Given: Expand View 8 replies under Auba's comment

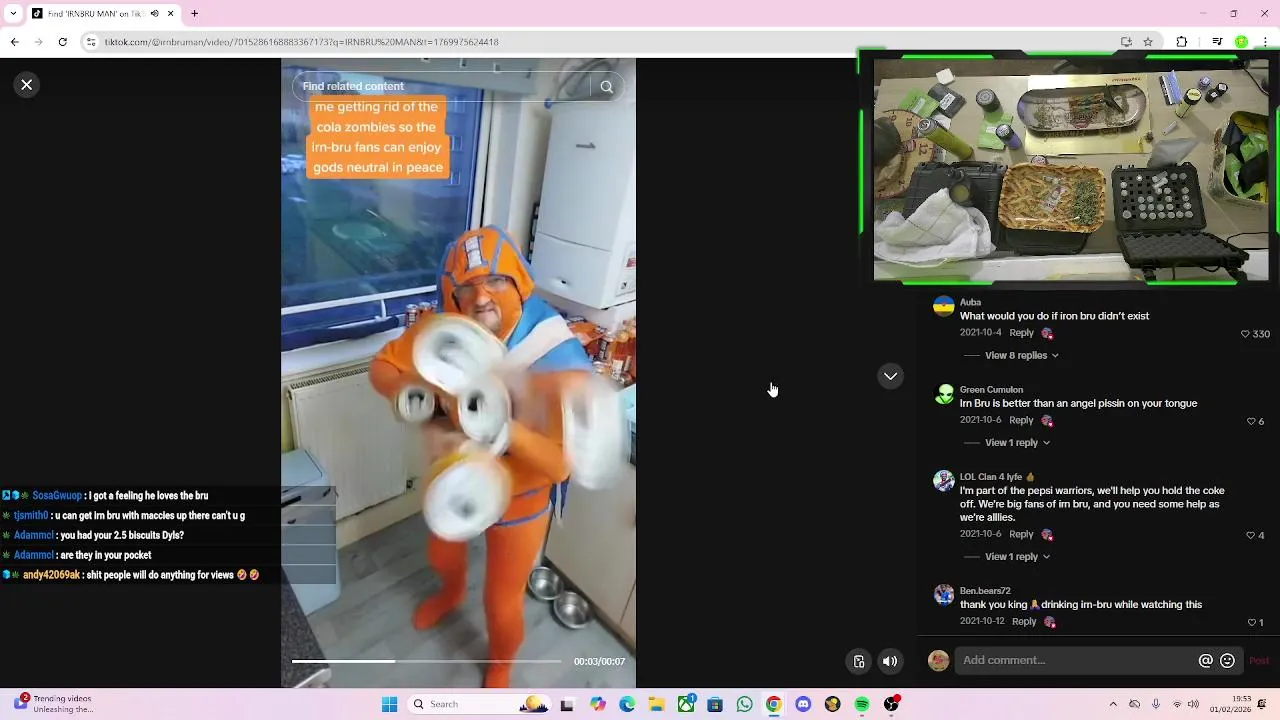Looking at the screenshot, I should coord(1021,355).
